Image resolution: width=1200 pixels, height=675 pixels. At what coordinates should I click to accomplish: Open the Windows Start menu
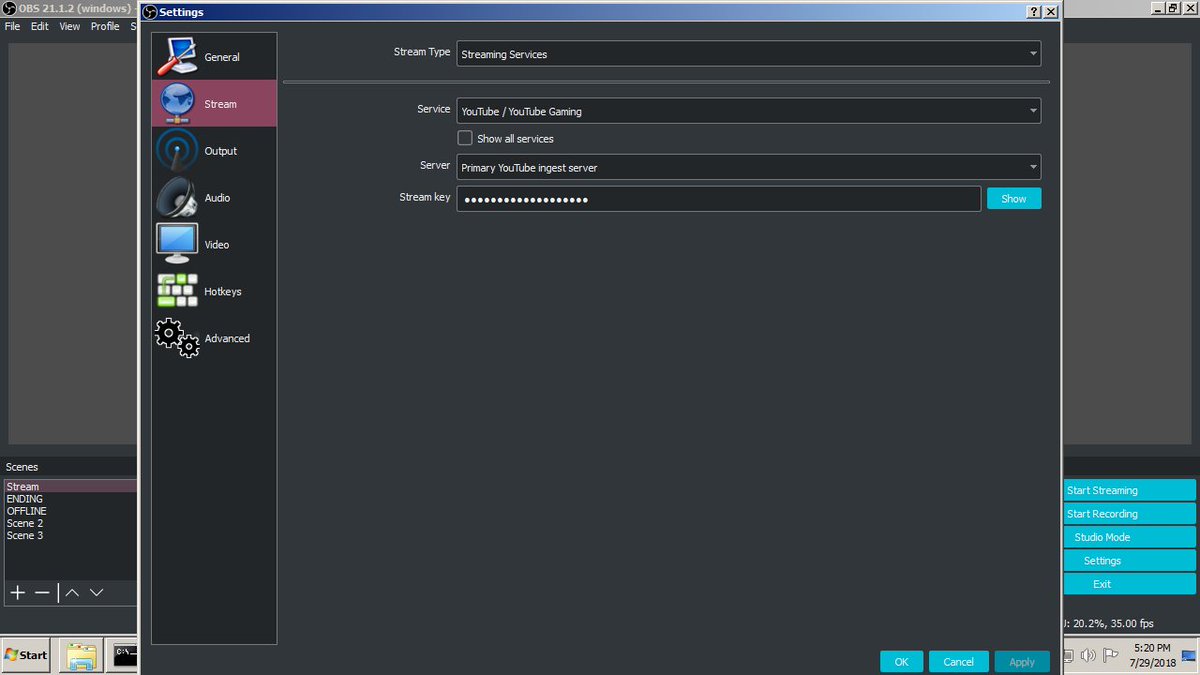pos(27,655)
